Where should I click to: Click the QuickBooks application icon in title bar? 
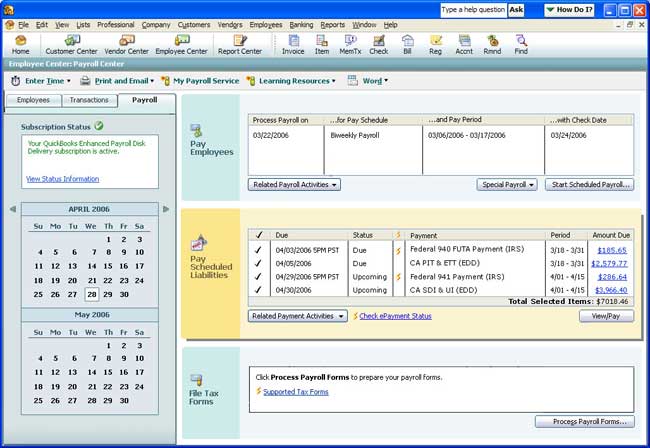tap(9, 10)
